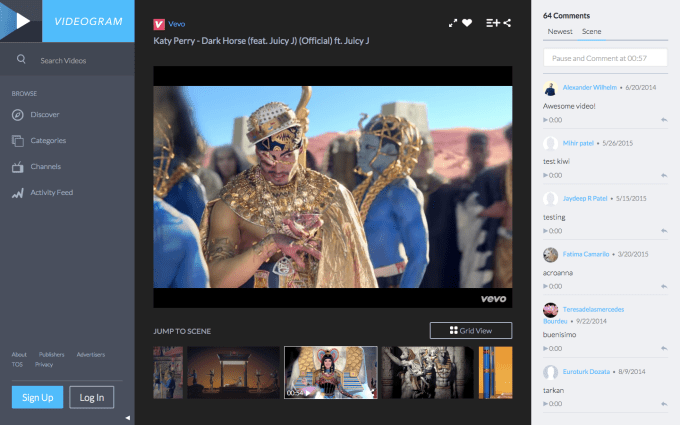
Task: Reply to Alexander Wilhelm's comment
Action: [664, 120]
